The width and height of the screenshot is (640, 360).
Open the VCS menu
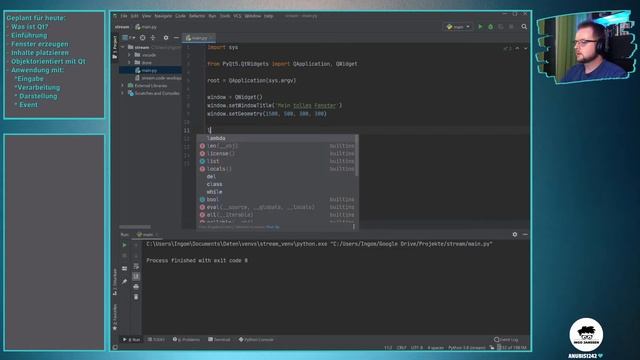[x=238, y=16]
